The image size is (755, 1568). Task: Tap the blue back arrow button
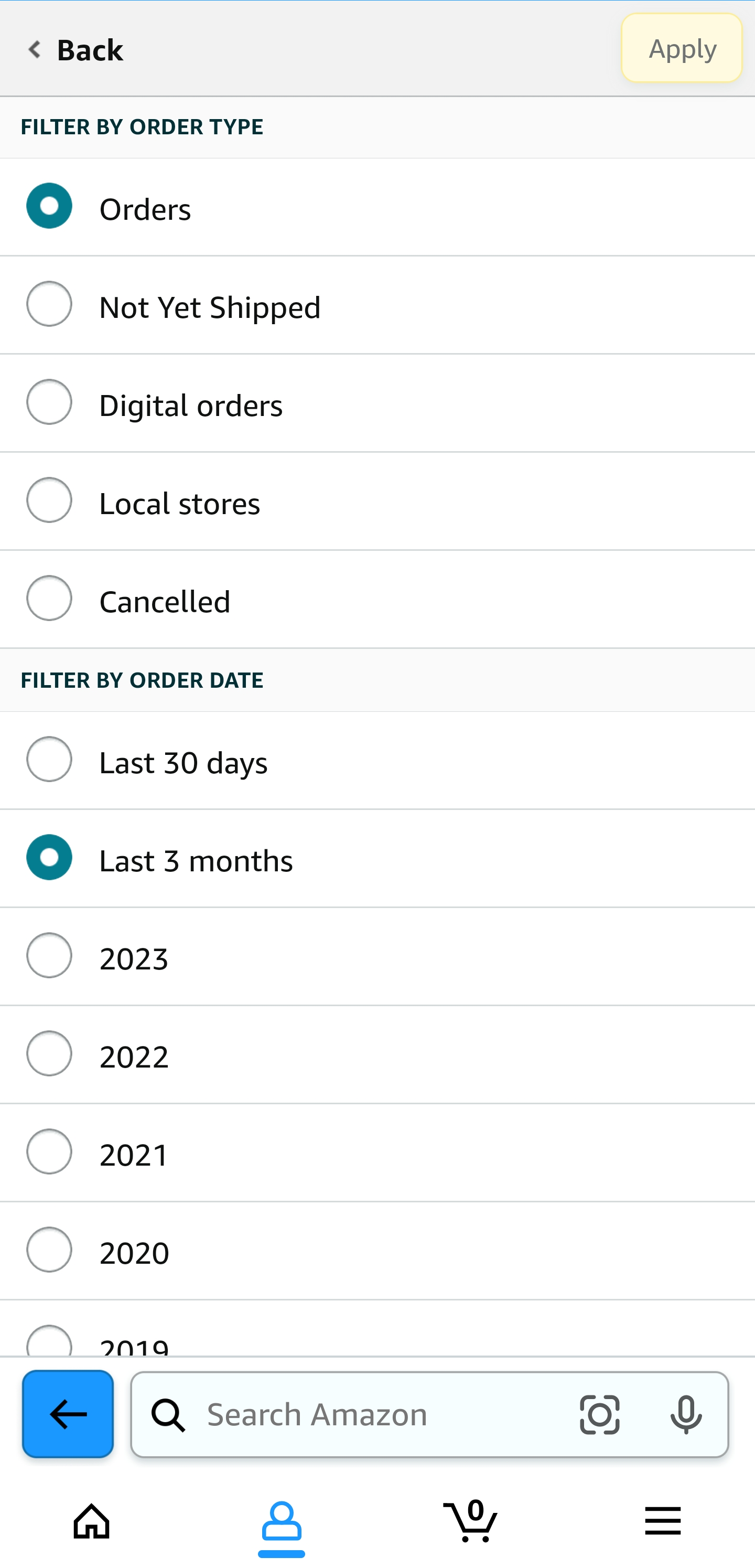pyautogui.click(x=68, y=1413)
